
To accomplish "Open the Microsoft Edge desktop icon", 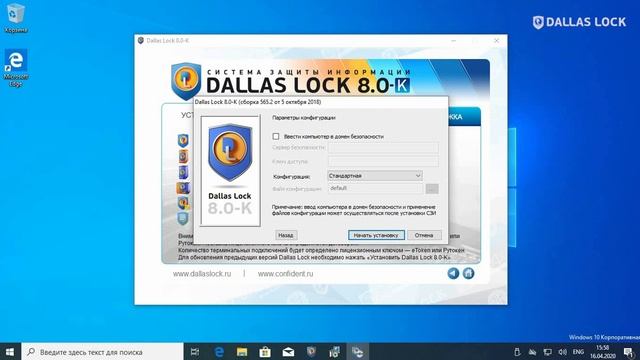I will tap(16, 68).
